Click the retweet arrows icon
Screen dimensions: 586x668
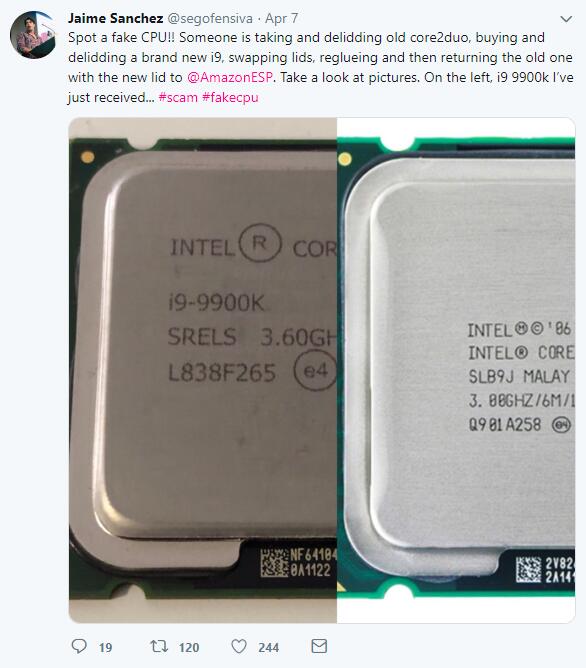coord(159,646)
